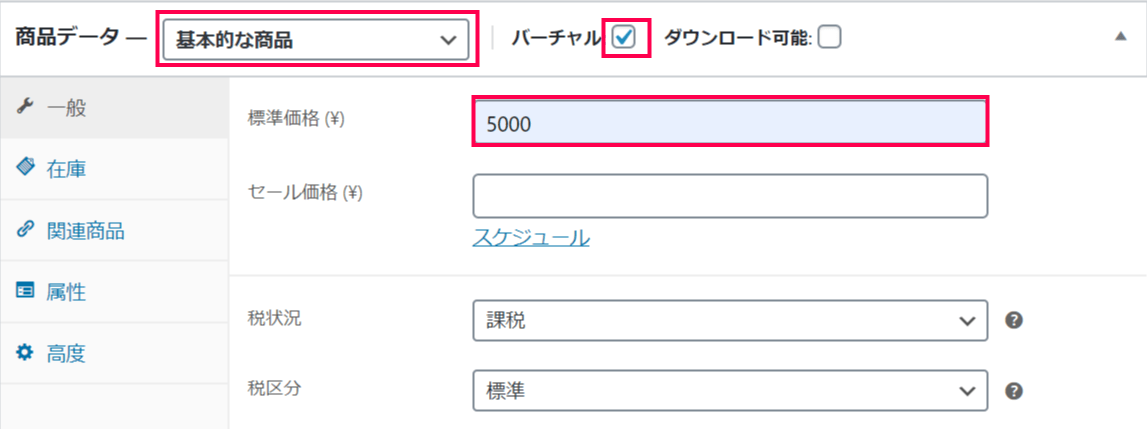Click the help icon next to 税区分

(1013, 392)
